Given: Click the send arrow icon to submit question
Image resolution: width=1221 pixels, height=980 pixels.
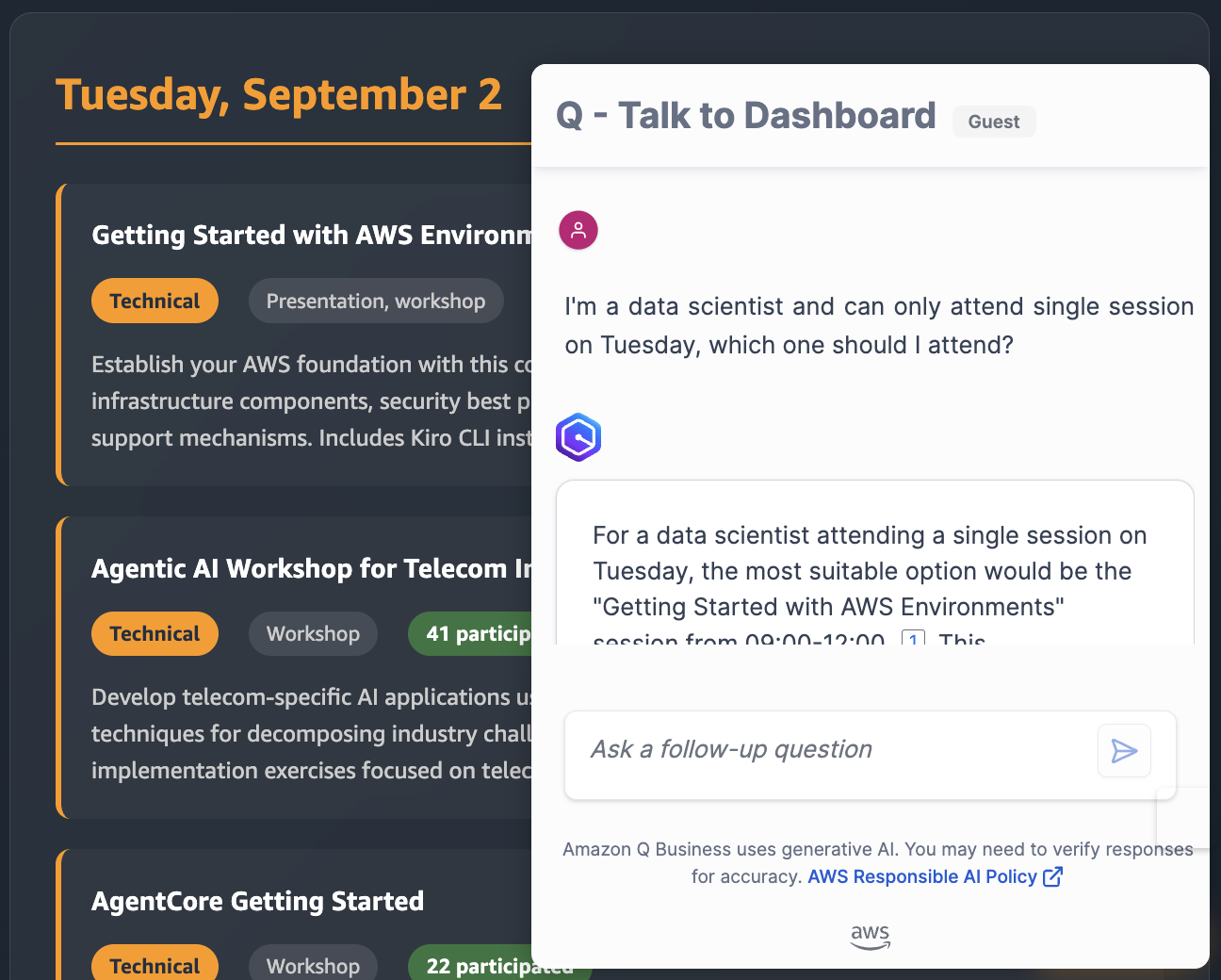Looking at the screenshot, I should point(1123,750).
